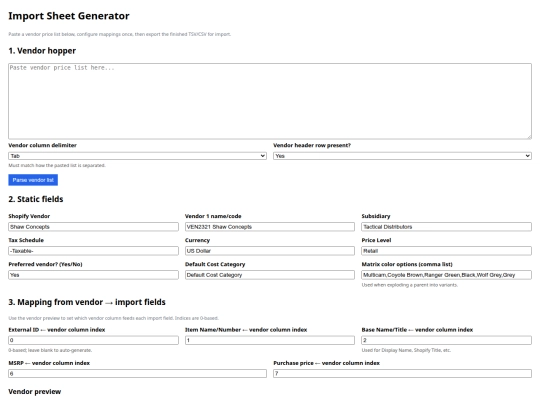Focus the Item Name/Number column index field
This screenshot has width=540, height=405.
click(270, 340)
